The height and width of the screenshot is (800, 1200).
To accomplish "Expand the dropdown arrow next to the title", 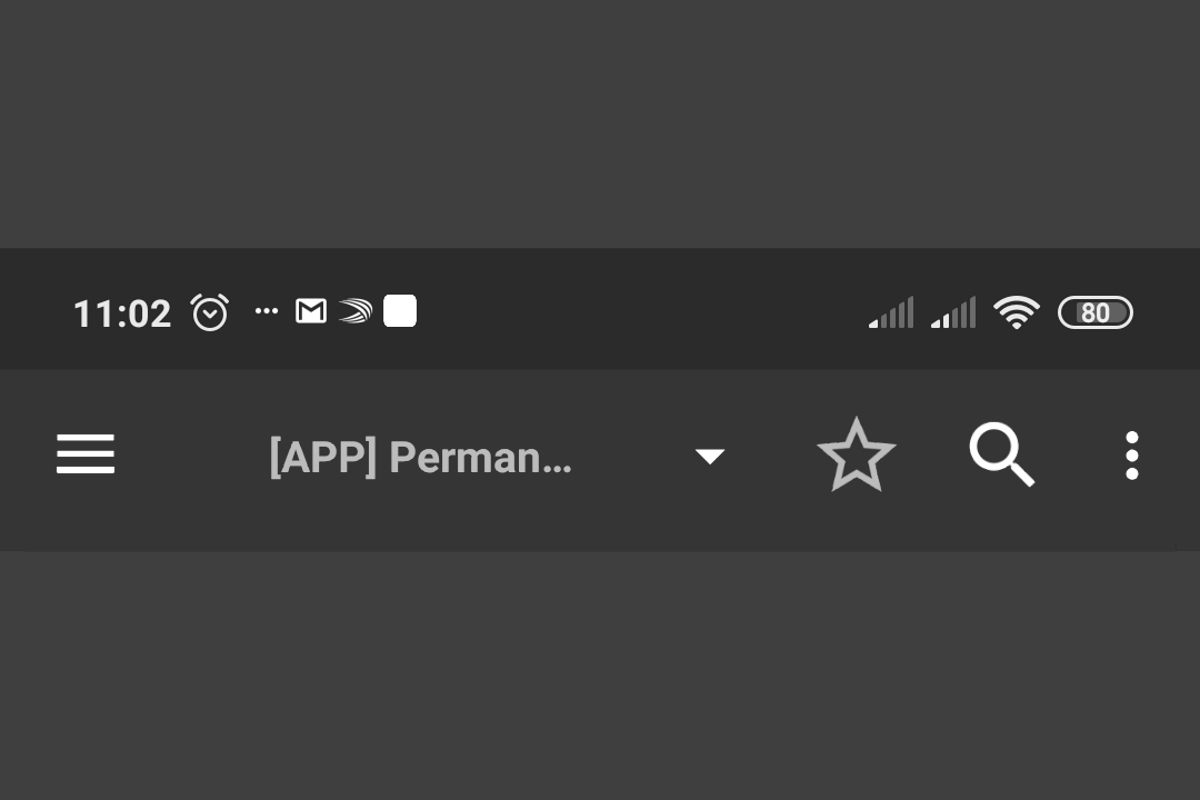I will pos(710,456).
